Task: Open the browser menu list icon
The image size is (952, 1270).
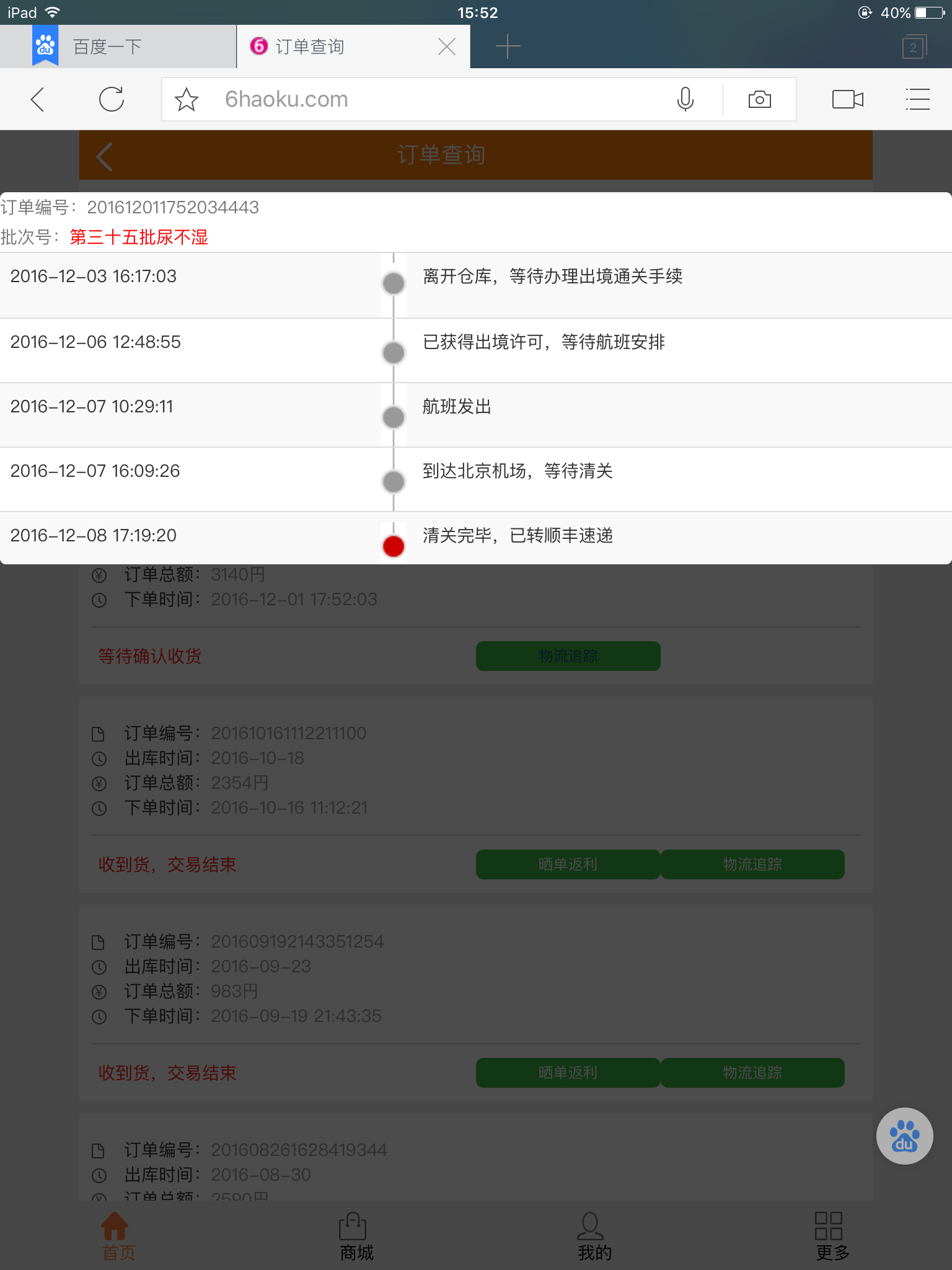Action: click(x=917, y=99)
